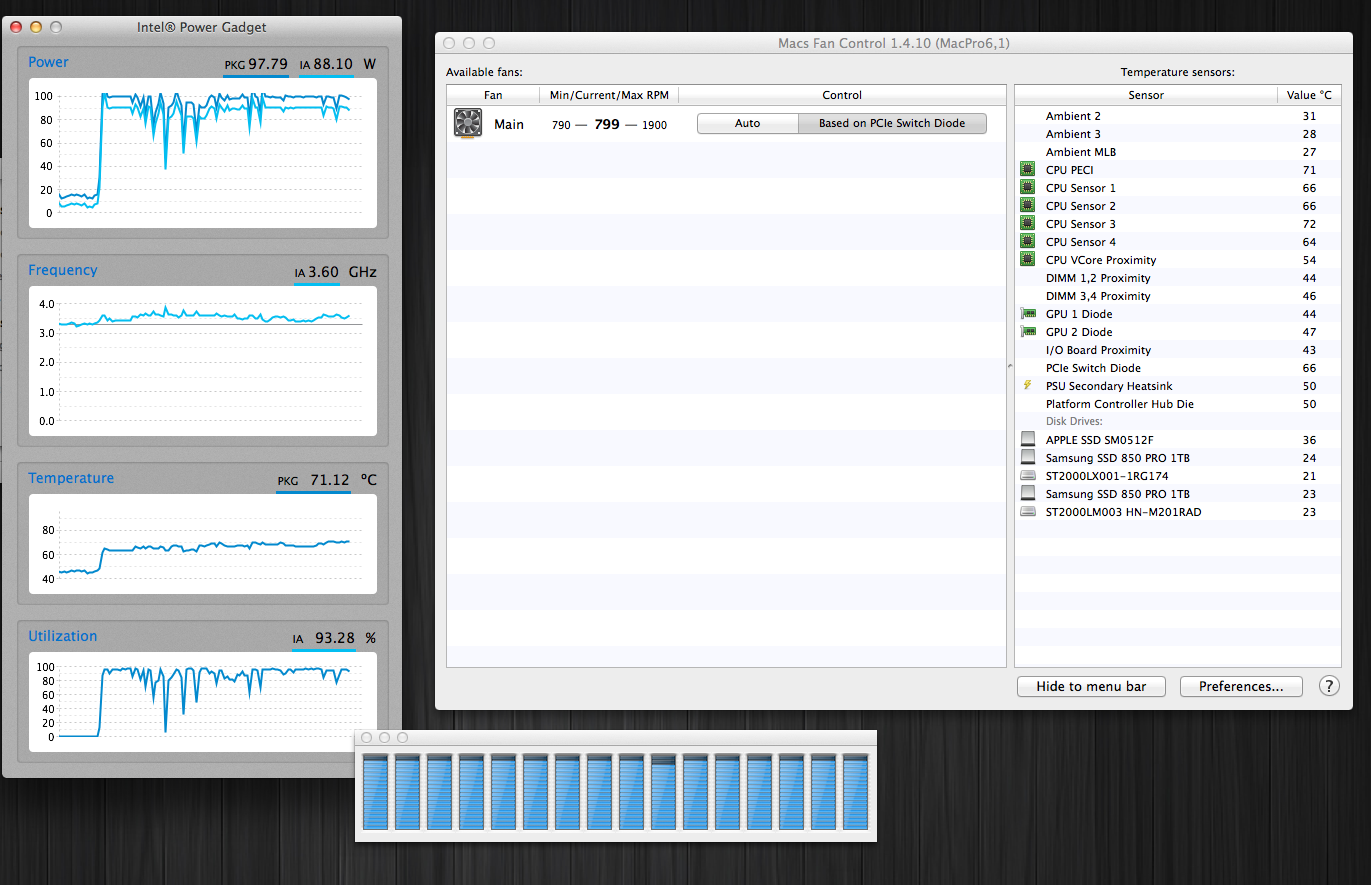
Task: Click the ST2000LM003 HN-M201RAD drive icon
Action: tap(1028, 512)
